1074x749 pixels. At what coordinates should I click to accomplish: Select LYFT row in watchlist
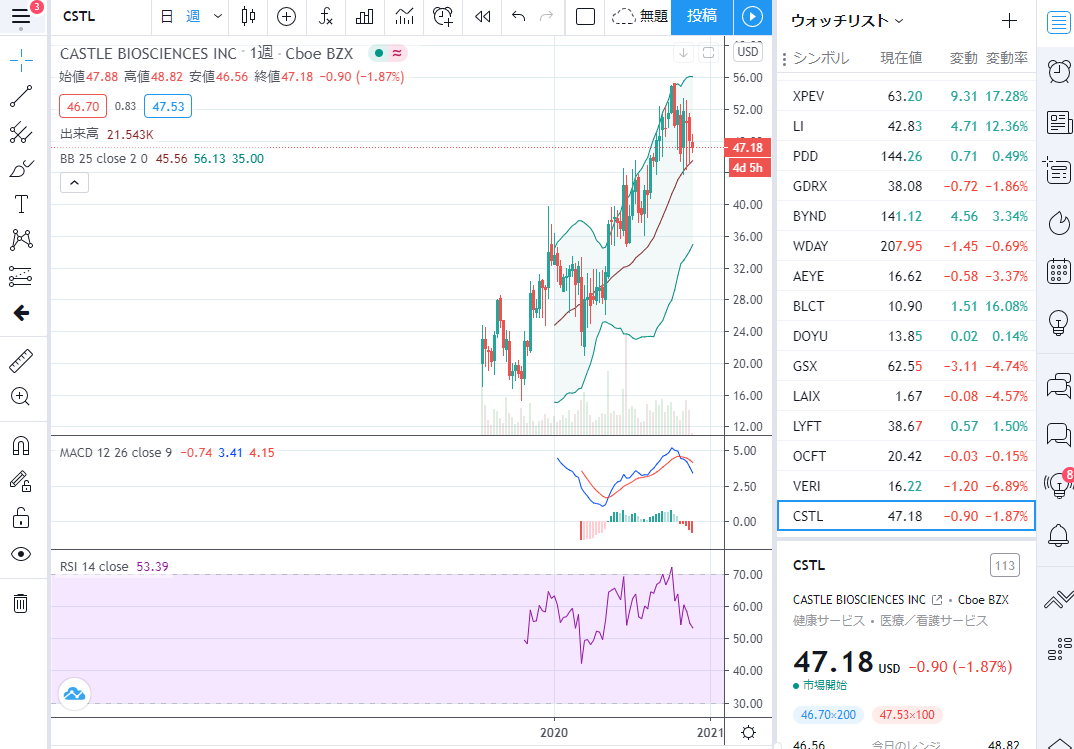[x=906, y=426]
